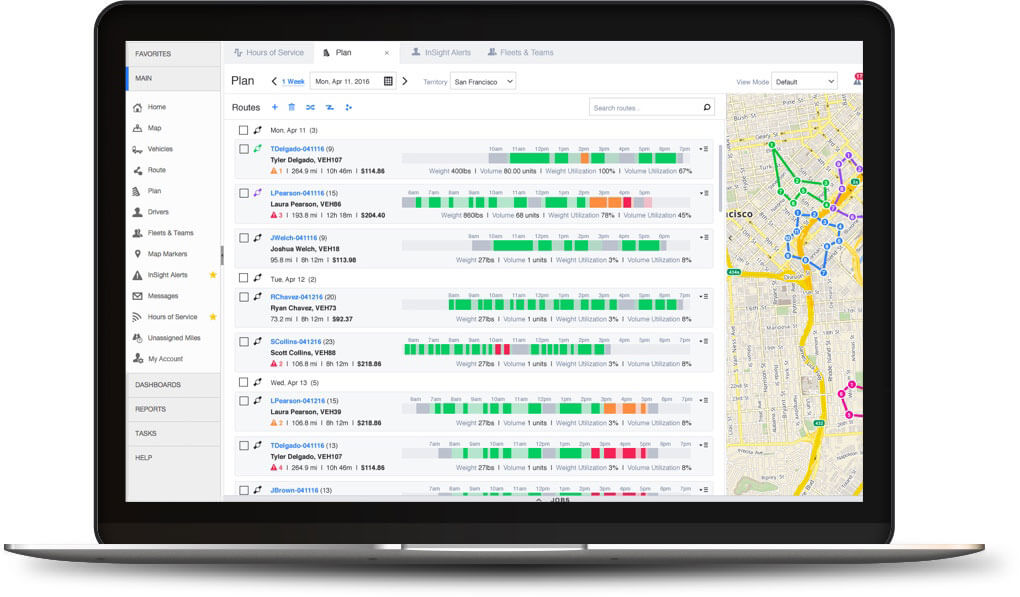Viewport: 1020px width, 597px height.
Task: Open the Map icon in sidebar
Action: tap(137, 128)
